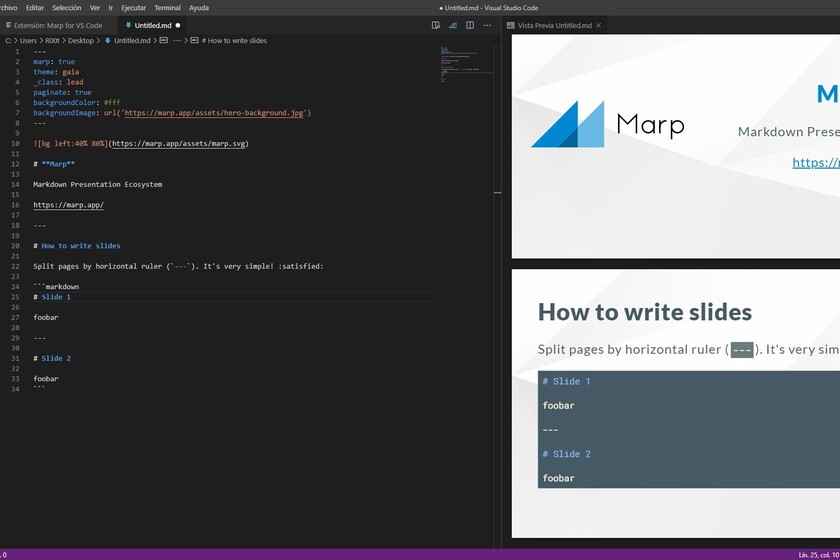Click '# How to write slides' on line 20
840x560 pixels.
pos(77,246)
